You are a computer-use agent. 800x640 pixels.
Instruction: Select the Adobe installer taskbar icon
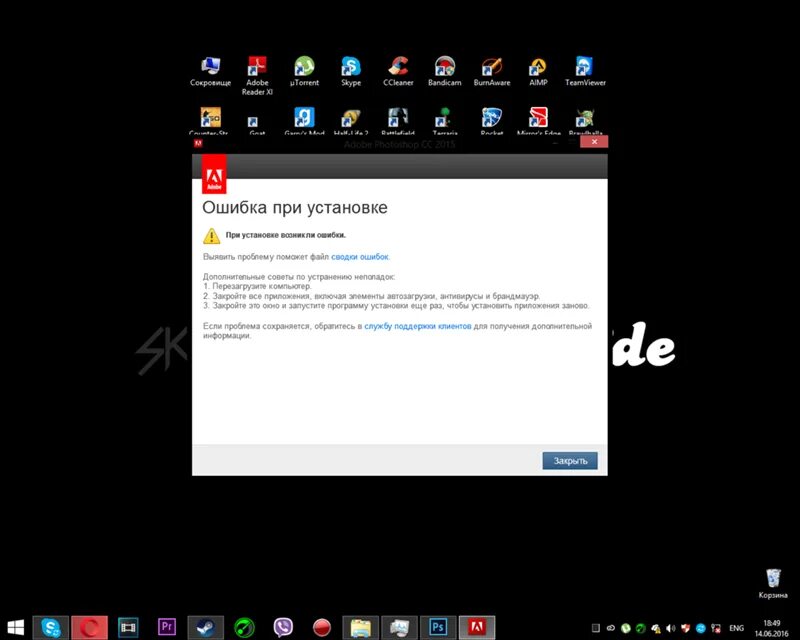[477, 627]
